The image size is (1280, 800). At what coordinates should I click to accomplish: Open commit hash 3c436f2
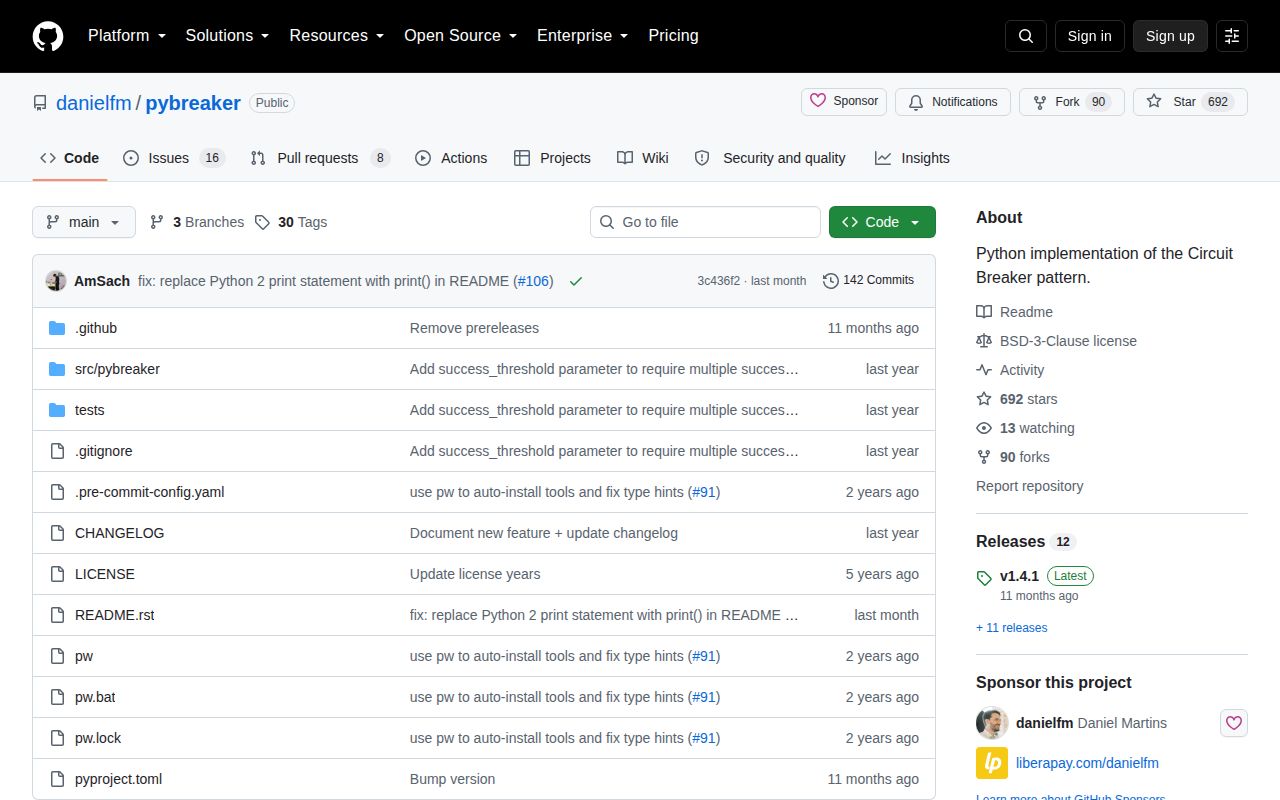719,281
